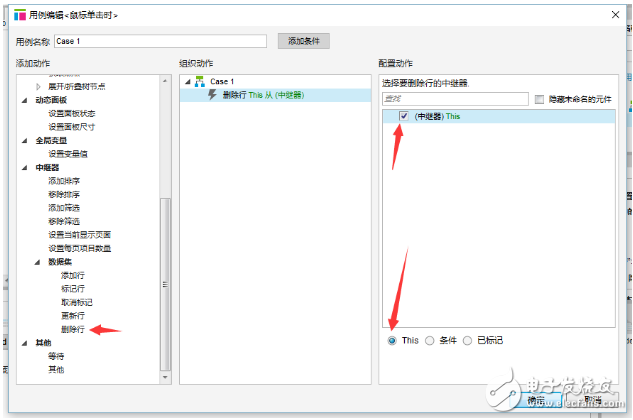Collapse the 其他 section in actions list
The height and width of the screenshot is (420, 633).
point(26,342)
